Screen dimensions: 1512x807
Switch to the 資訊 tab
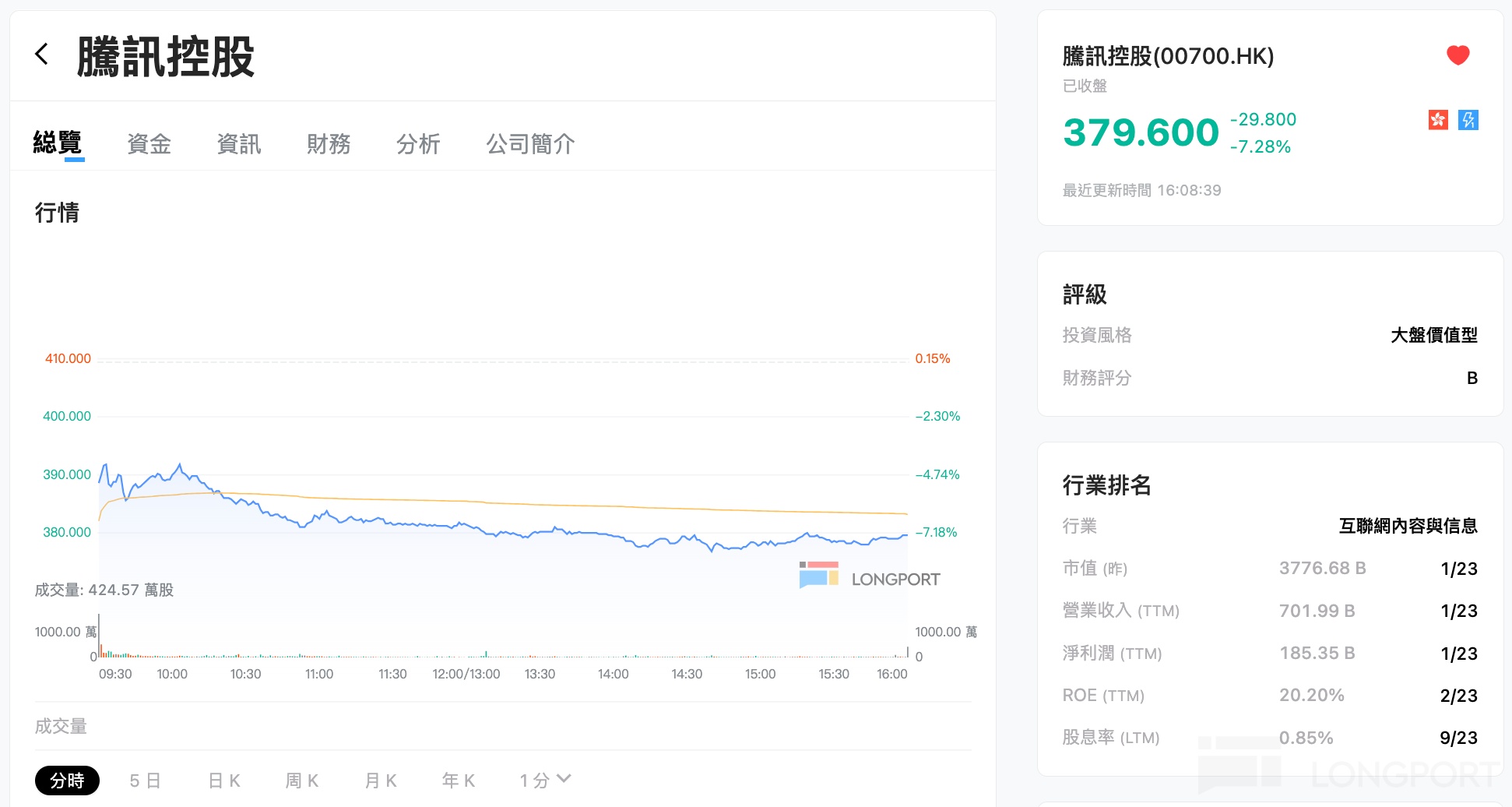click(239, 144)
